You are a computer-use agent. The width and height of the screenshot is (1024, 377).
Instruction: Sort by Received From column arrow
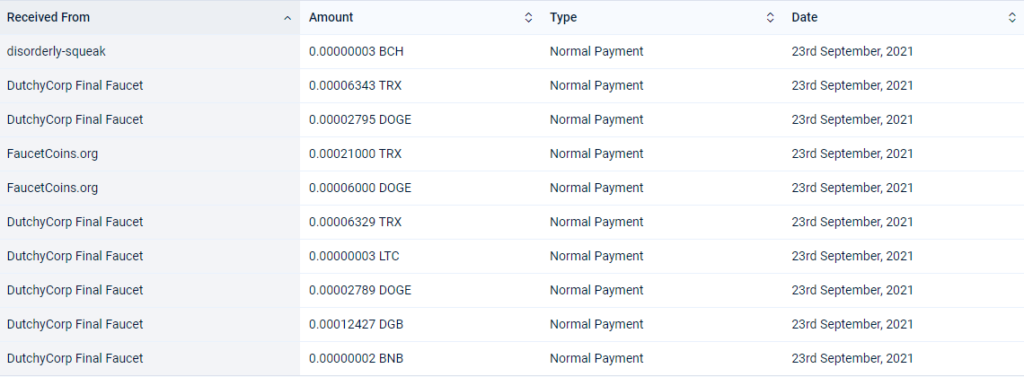[287, 18]
